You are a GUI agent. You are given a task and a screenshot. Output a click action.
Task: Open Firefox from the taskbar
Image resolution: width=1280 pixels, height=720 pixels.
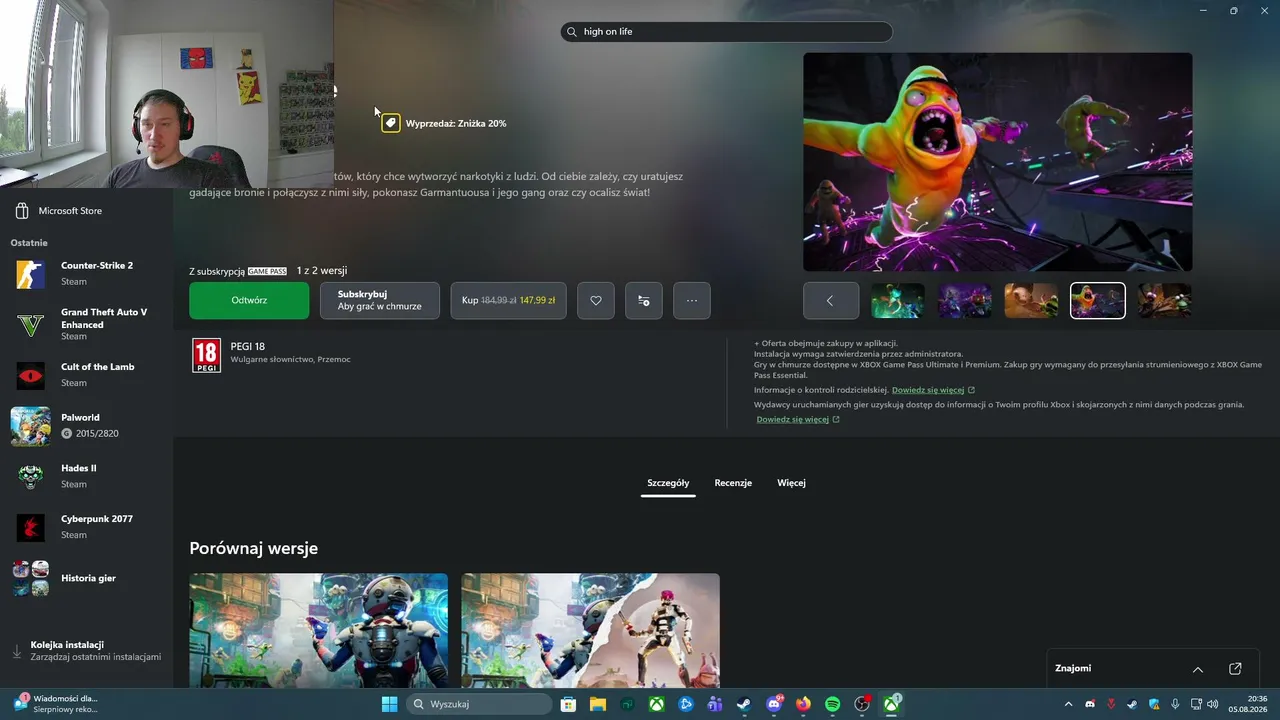(x=803, y=704)
